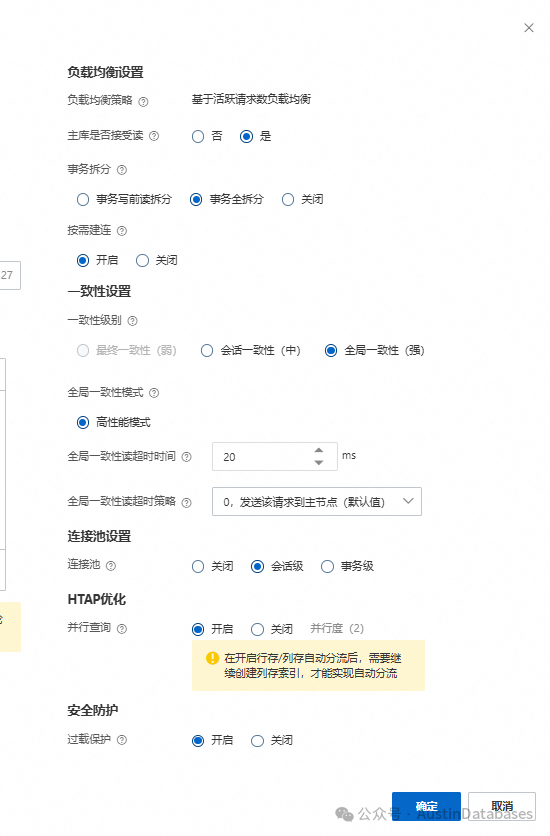This screenshot has height=836, width=550.
Task: Click help icon beside 过载保护
Action: 122,740
